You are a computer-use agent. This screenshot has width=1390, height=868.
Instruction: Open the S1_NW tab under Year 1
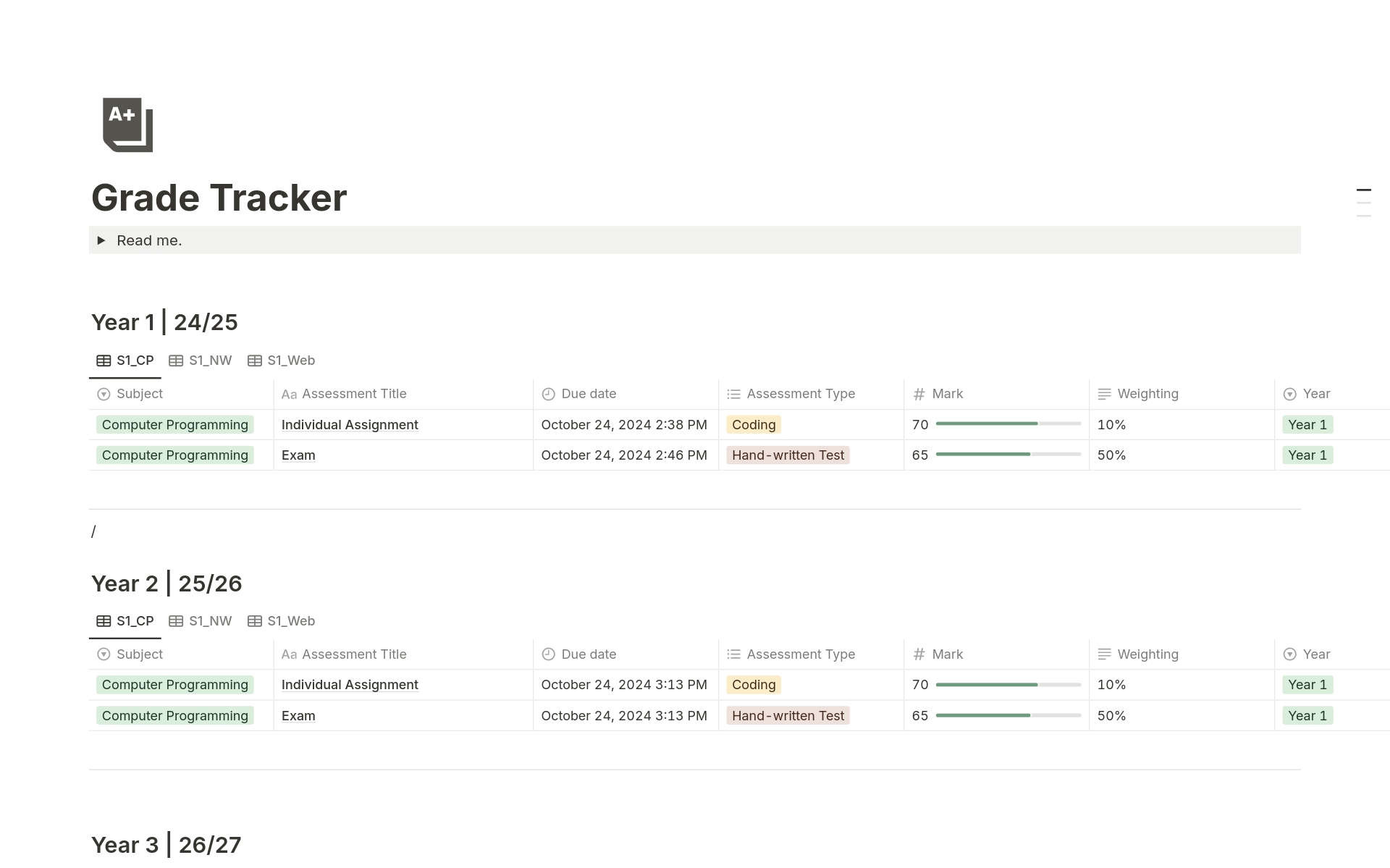coord(201,361)
